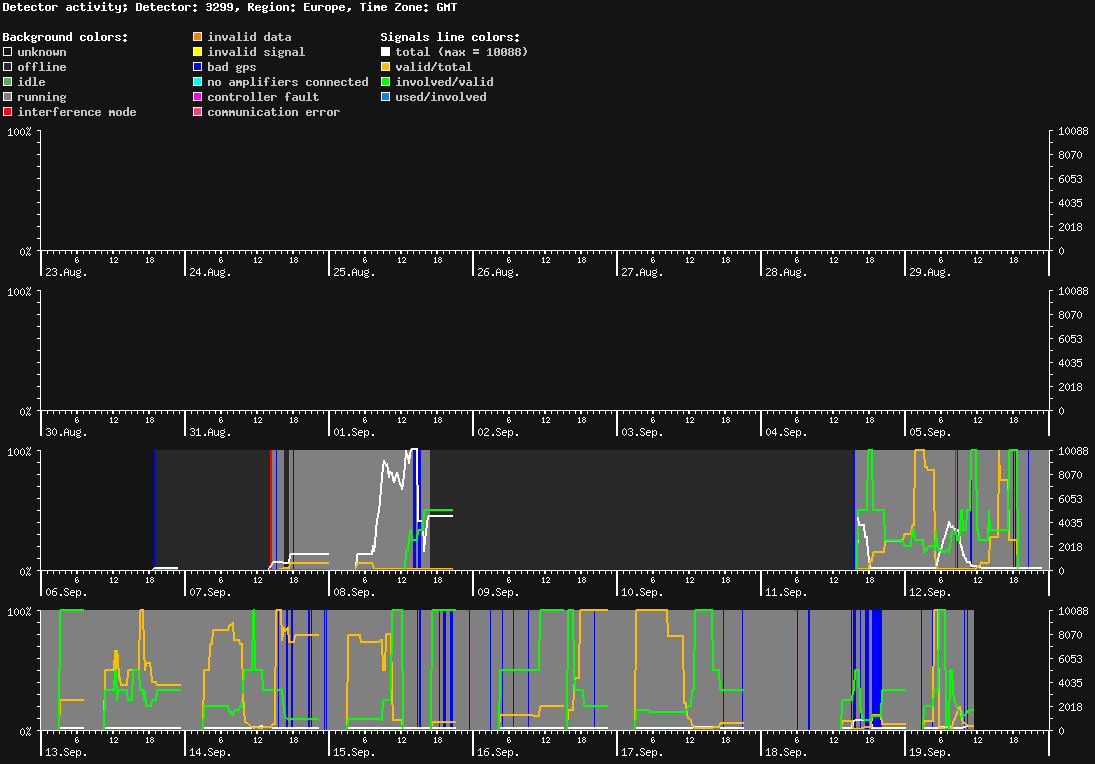Click the '18.Sep.' date label
This screenshot has height=764, width=1095.
786,752
